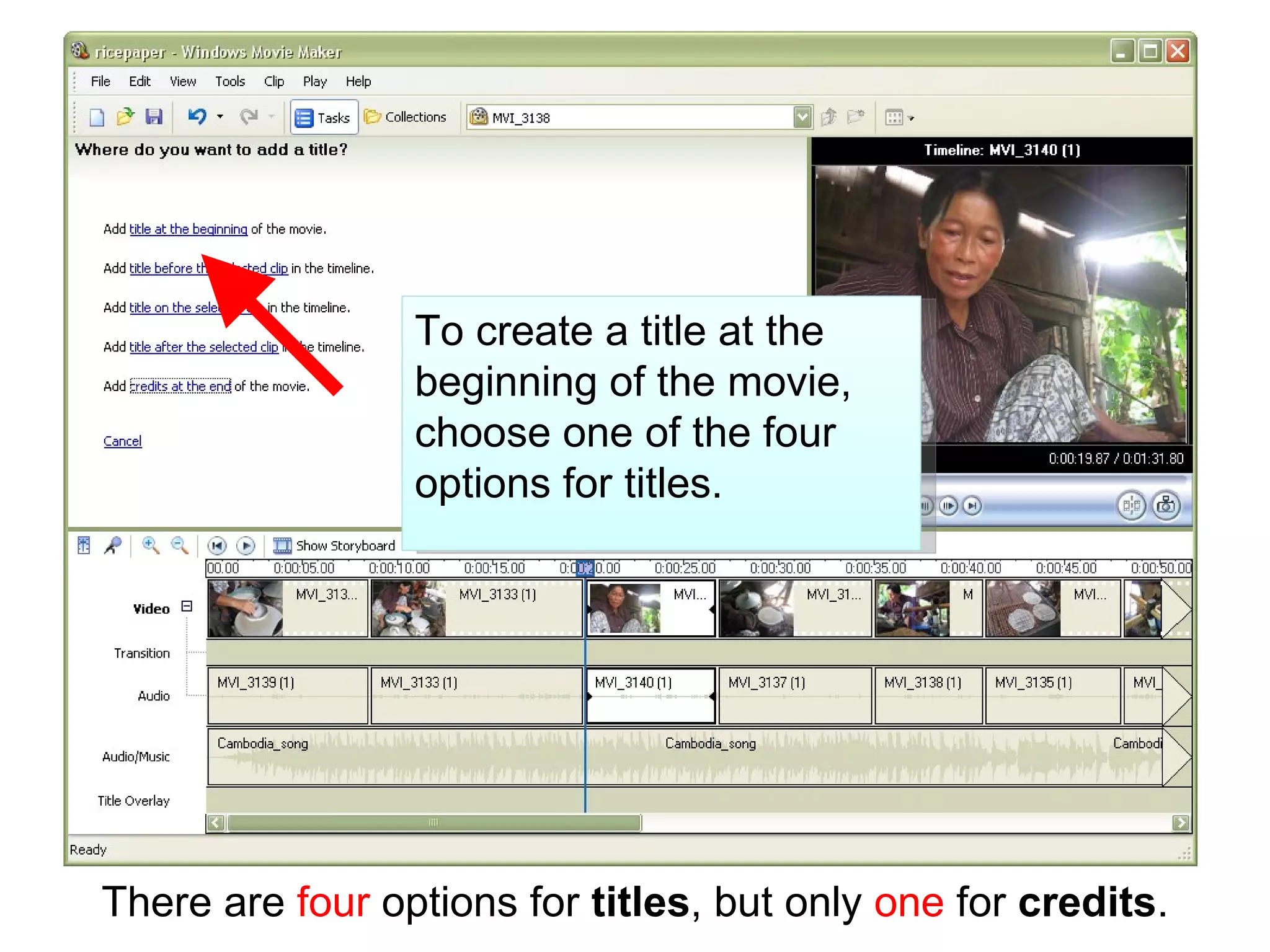Click the Cancel link
This screenshot has width=1270, height=952.
[123, 441]
